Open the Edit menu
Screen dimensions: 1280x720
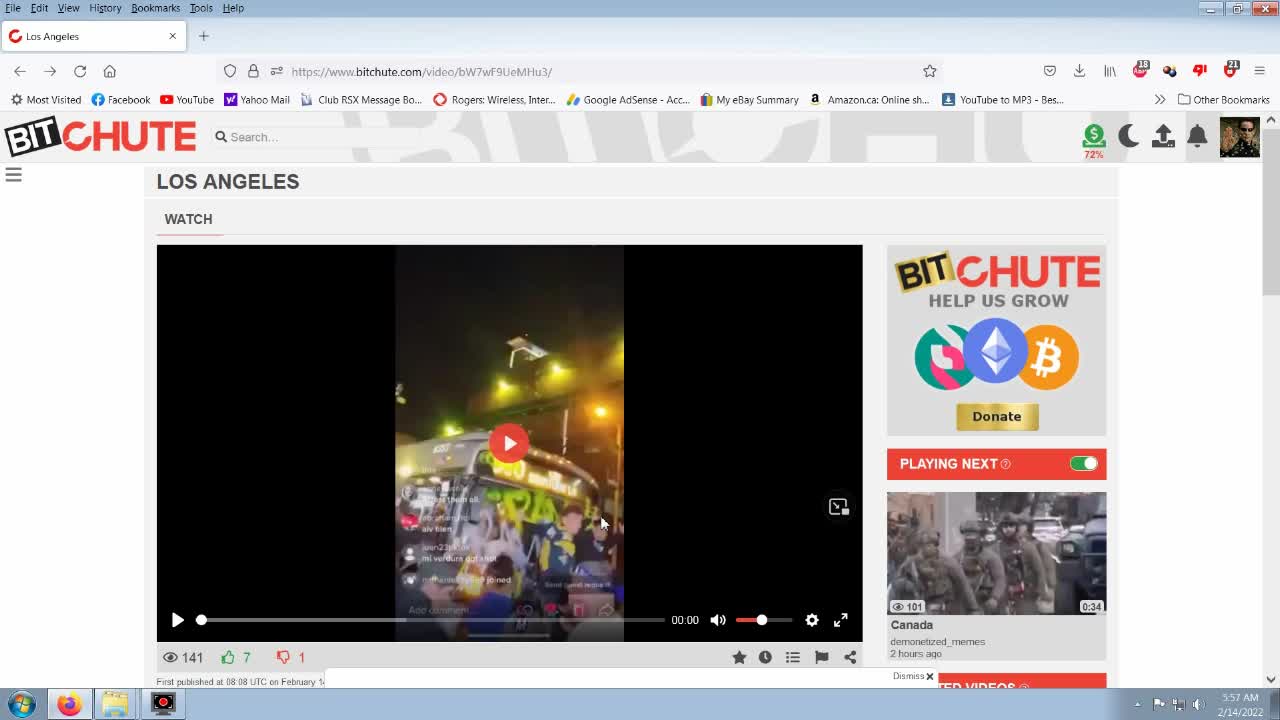39,8
